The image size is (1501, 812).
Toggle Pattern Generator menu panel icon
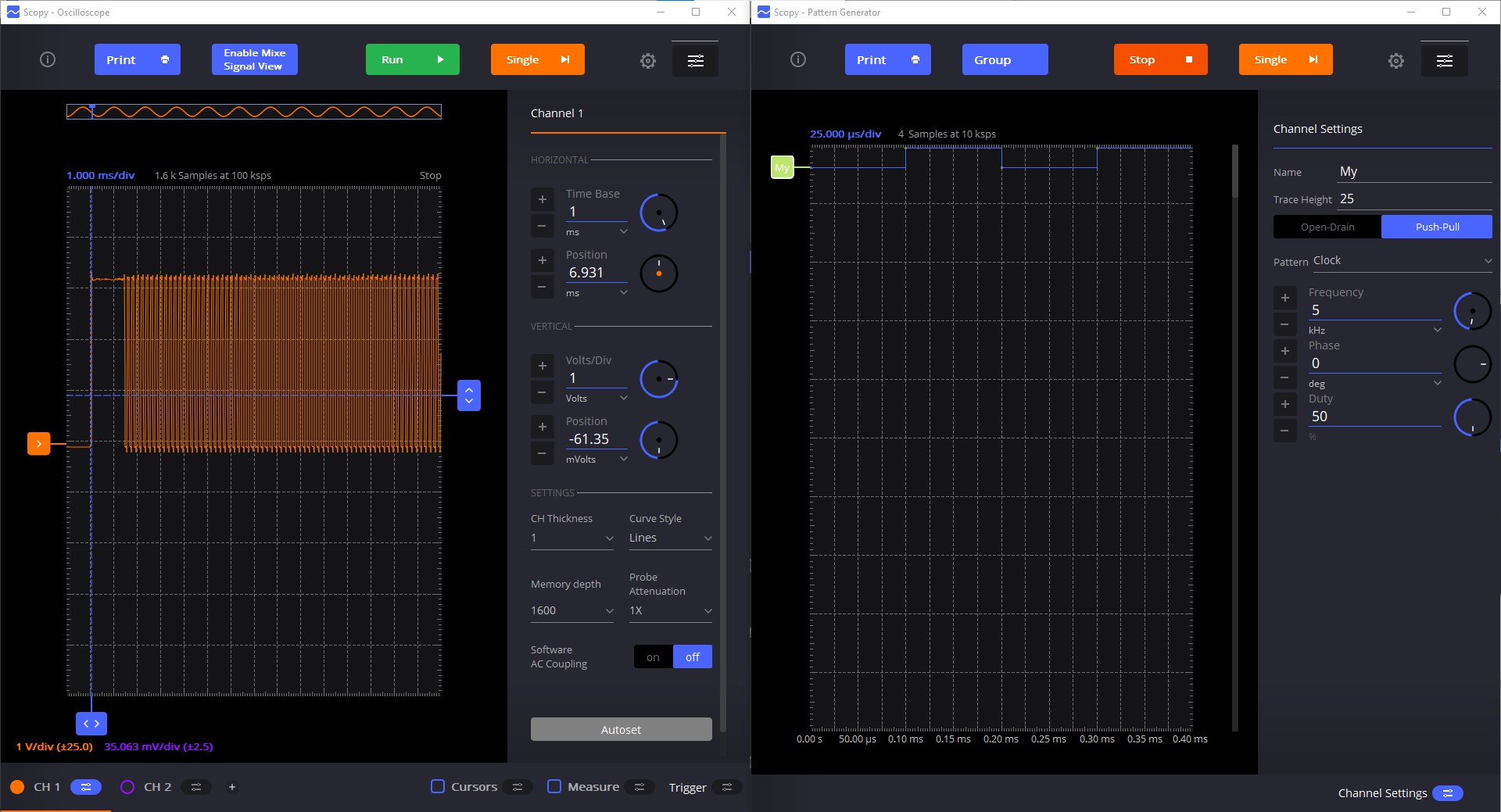1444,60
